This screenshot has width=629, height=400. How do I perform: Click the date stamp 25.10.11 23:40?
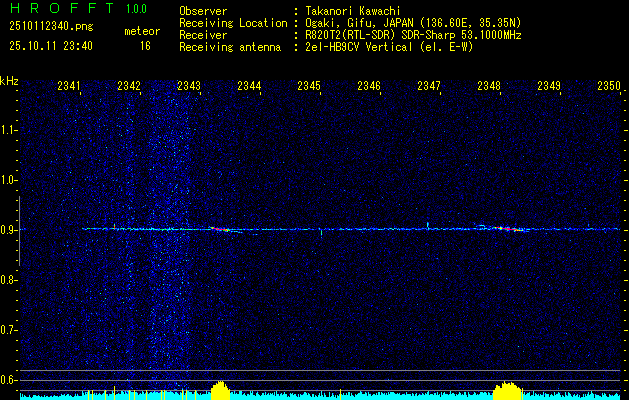[x=51, y=46]
